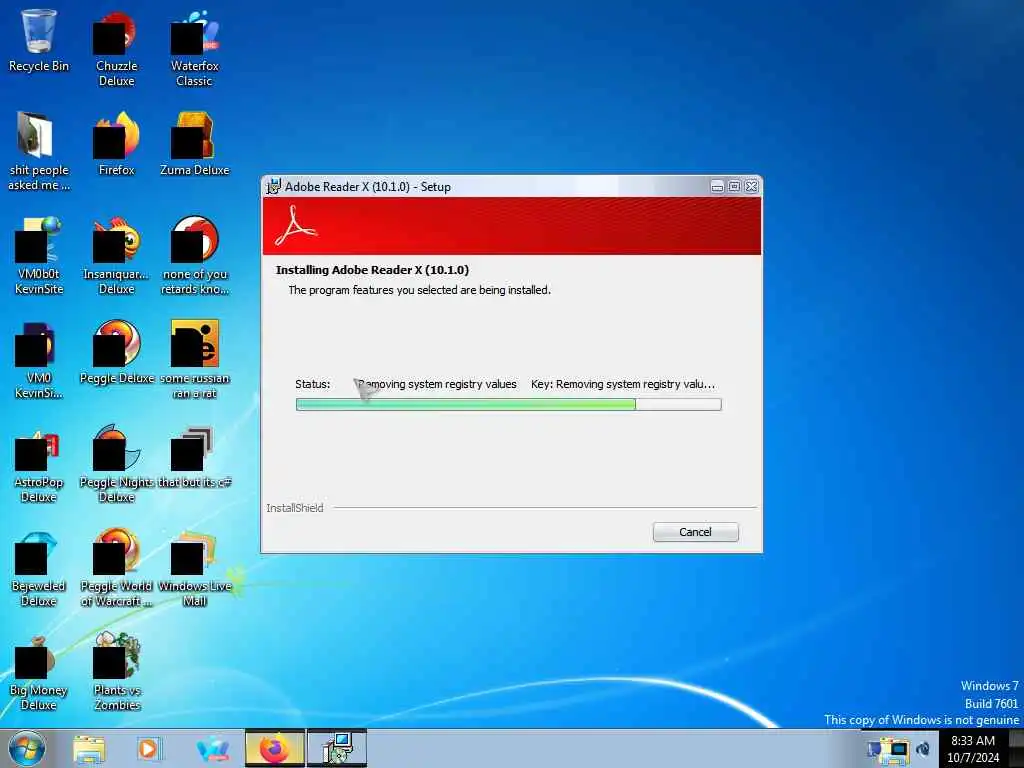The height and width of the screenshot is (768, 1024).
Task: Open Windows Explorer from the taskbar
Action: pos(89,749)
